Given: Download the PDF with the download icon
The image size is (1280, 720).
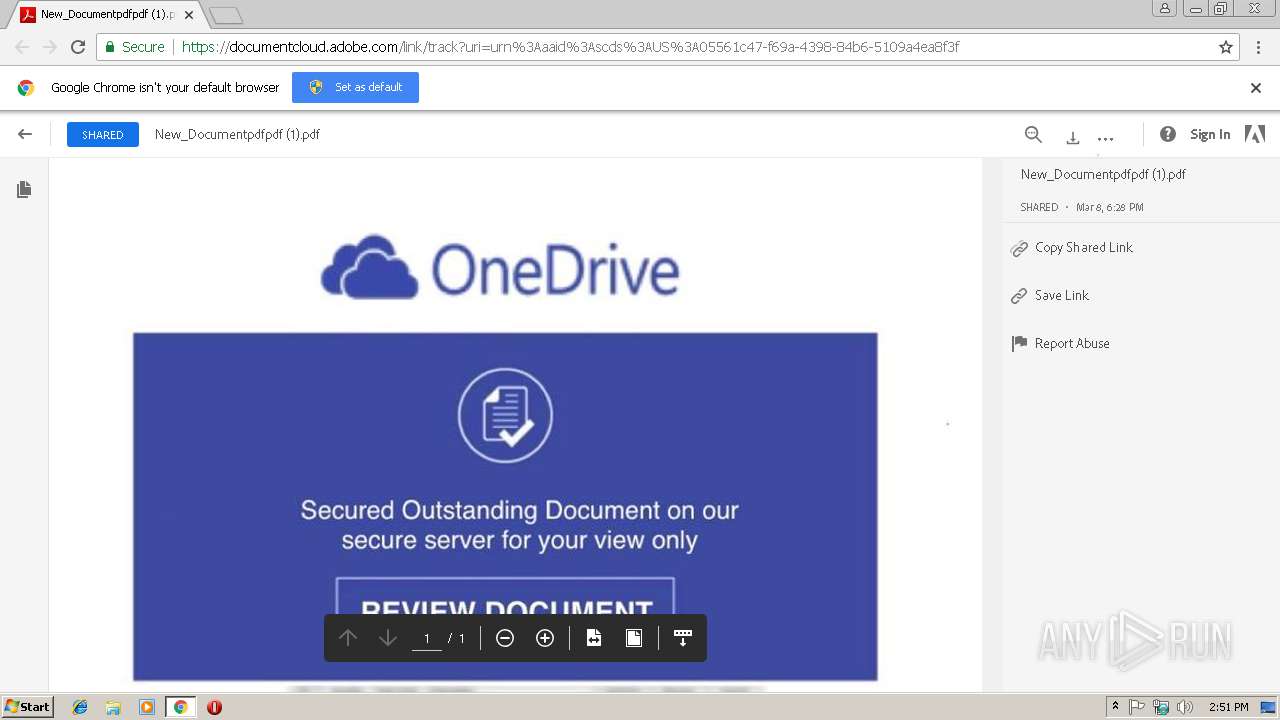Looking at the screenshot, I should [1072, 137].
